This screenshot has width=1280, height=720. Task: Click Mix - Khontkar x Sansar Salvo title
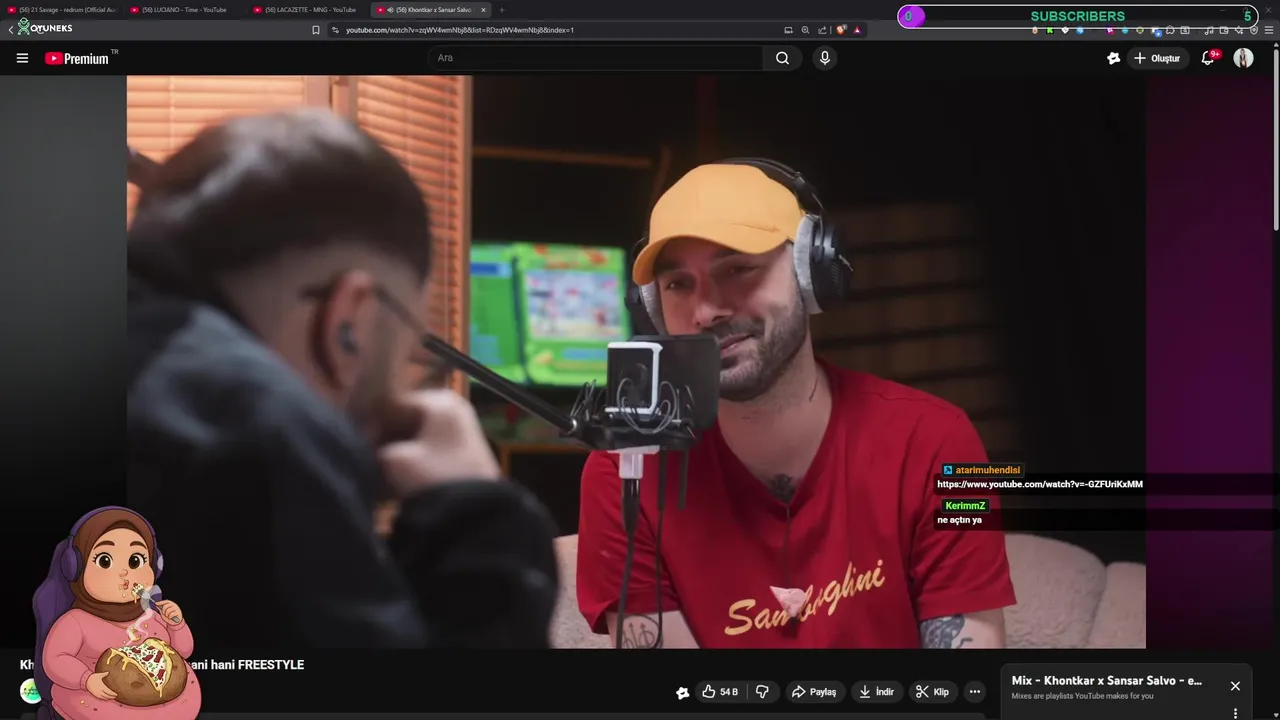click(x=1107, y=681)
